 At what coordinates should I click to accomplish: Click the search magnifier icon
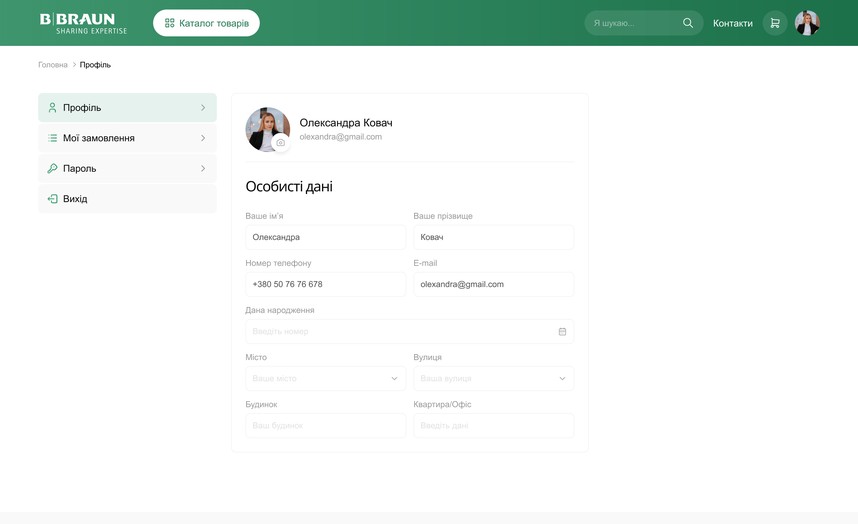[688, 23]
